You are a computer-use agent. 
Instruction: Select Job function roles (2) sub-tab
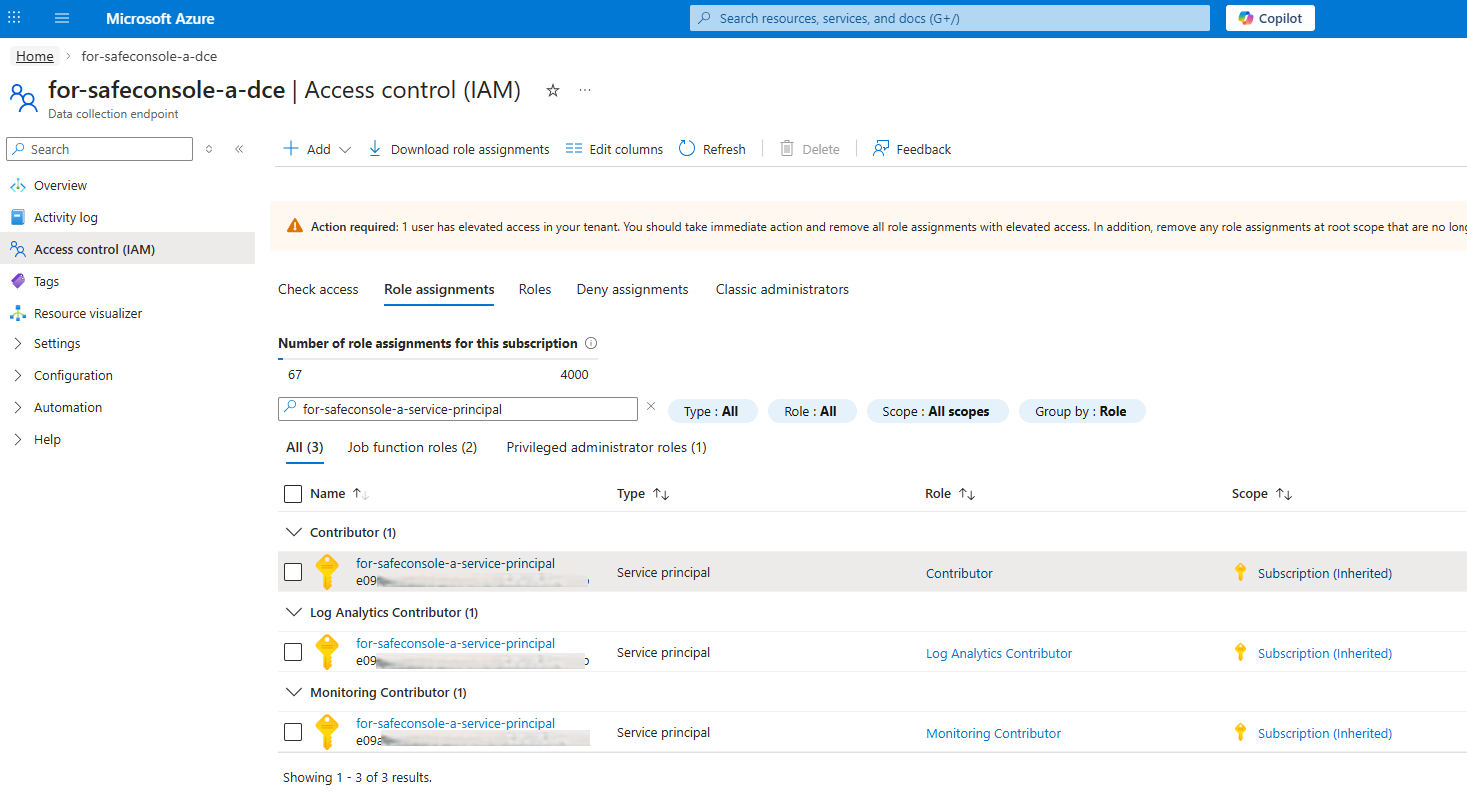[x=412, y=447]
